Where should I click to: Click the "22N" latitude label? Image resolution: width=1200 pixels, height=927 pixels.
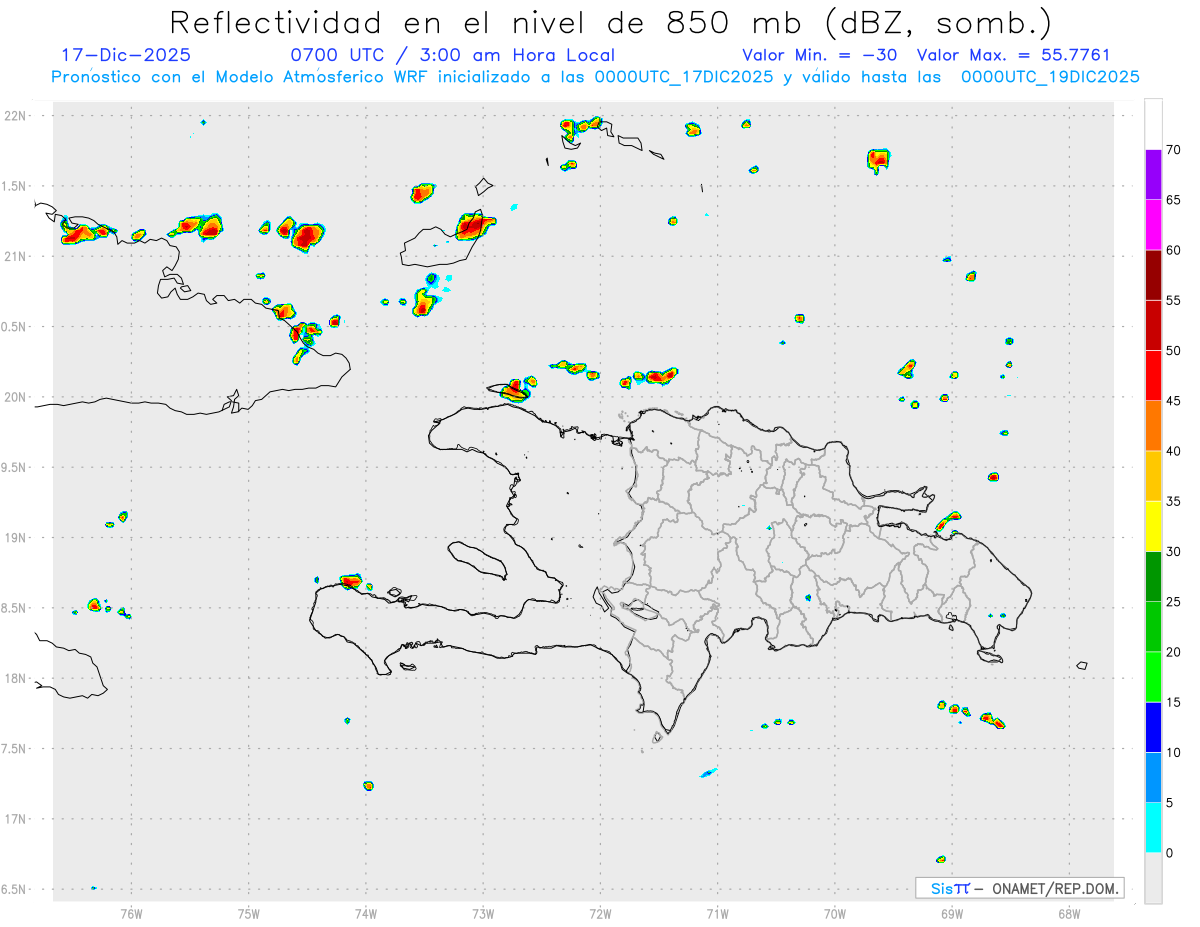[16, 116]
